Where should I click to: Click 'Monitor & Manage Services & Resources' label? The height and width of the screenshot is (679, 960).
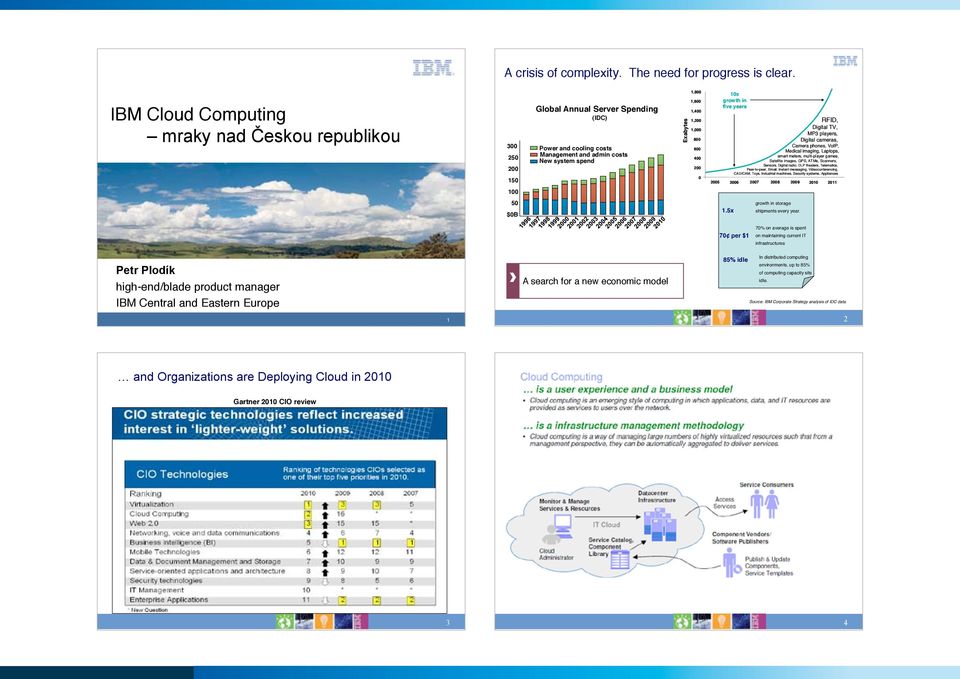pyautogui.click(x=569, y=505)
